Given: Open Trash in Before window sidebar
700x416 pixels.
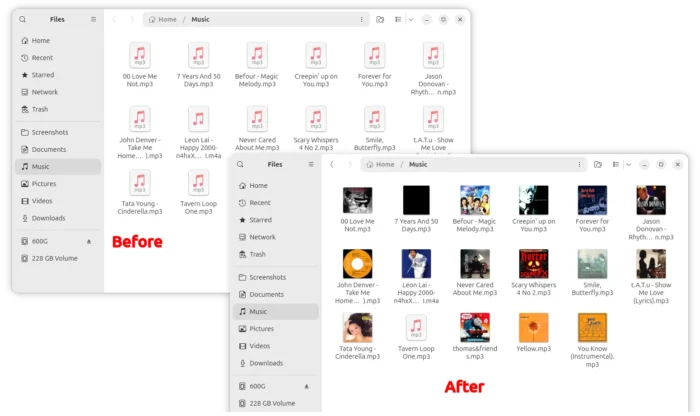Looking at the screenshot, I should [x=58, y=109].
